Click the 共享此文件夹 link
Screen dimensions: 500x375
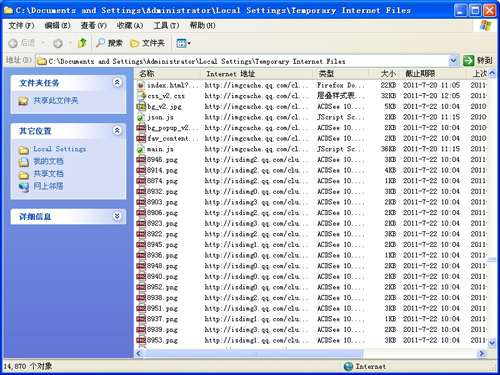[56, 100]
